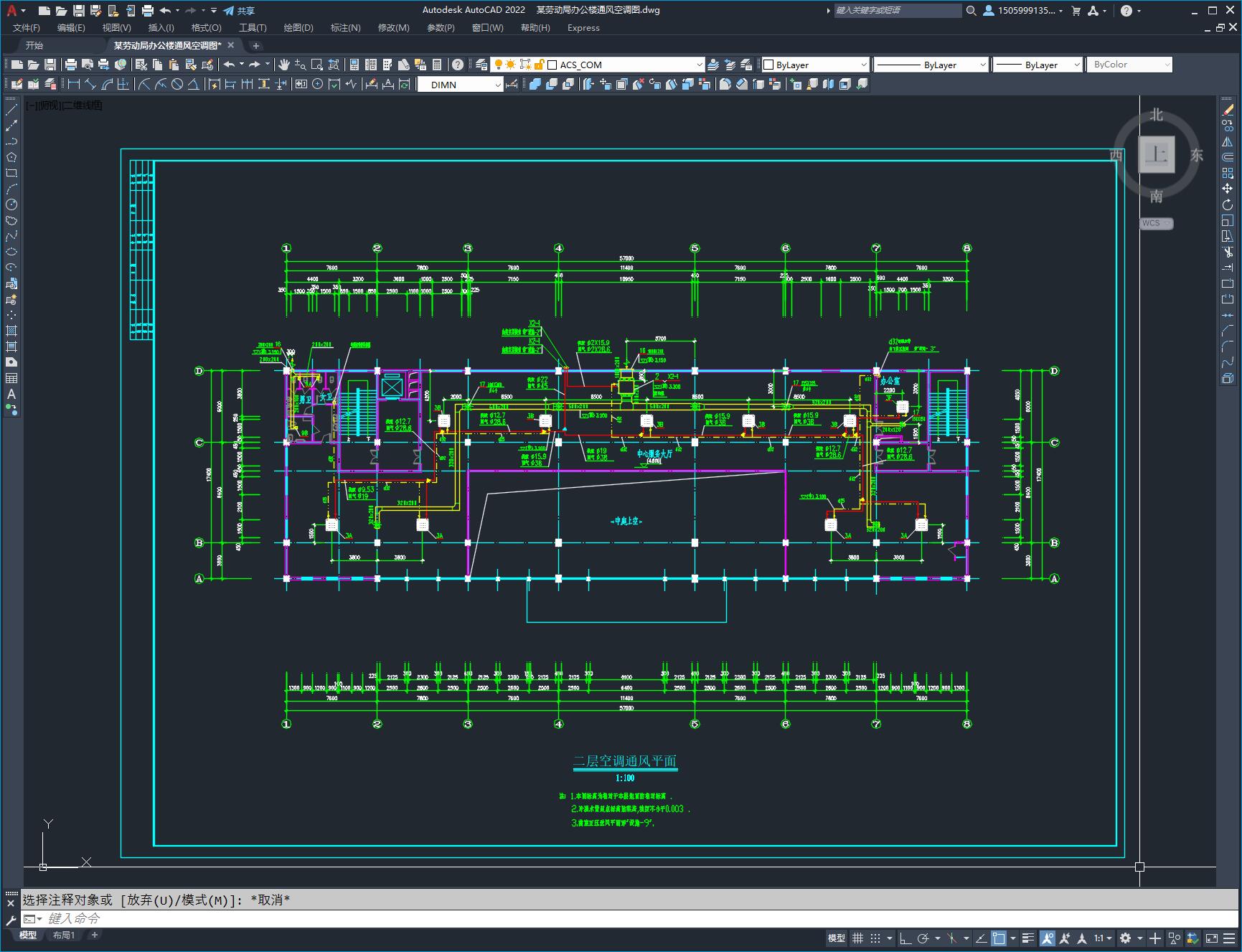
Task: Toggle 2D object snap in the status bar
Action: click(999, 938)
